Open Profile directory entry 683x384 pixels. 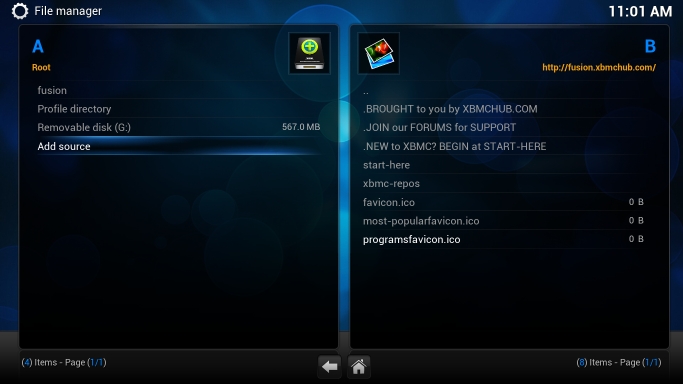(179, 109)
